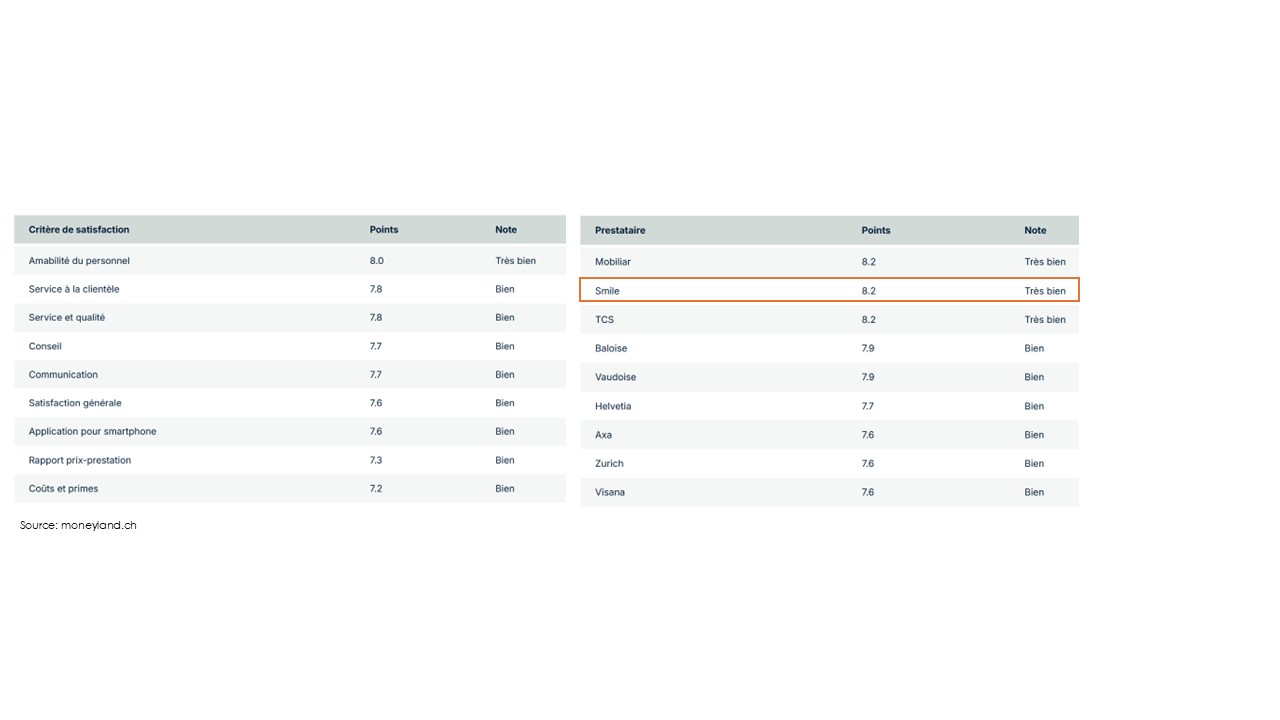Click the 'Critère de satisfaction' column header

pyautogui.click(x=79, y=230)
